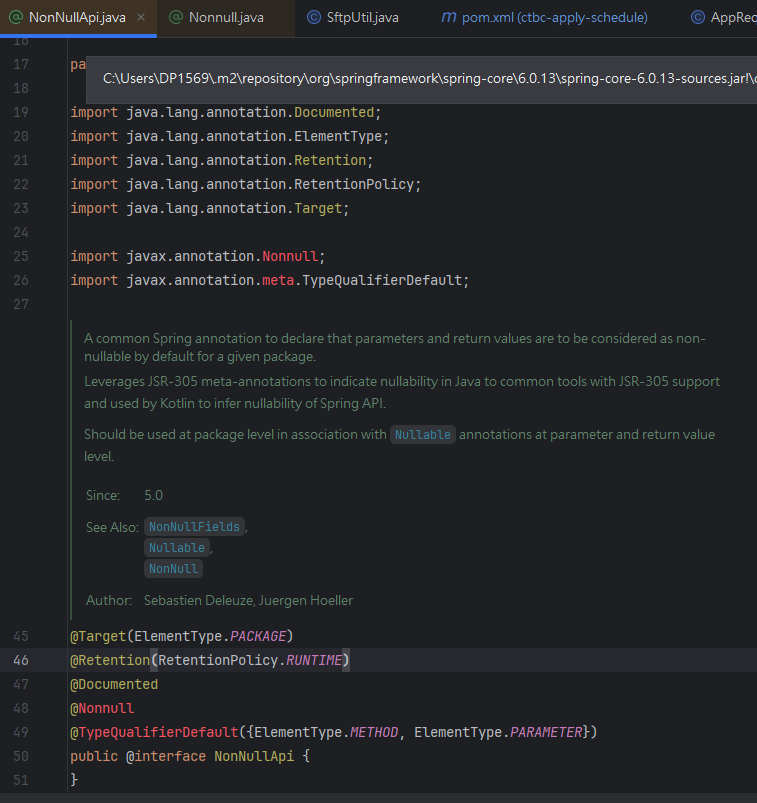Click the meta package in line 26 import
The image size is (757, 803).
click(278, 280)
